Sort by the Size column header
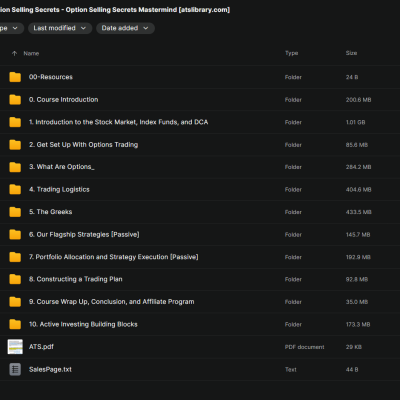This screenshot has width=400, height=400. (351, 53)
